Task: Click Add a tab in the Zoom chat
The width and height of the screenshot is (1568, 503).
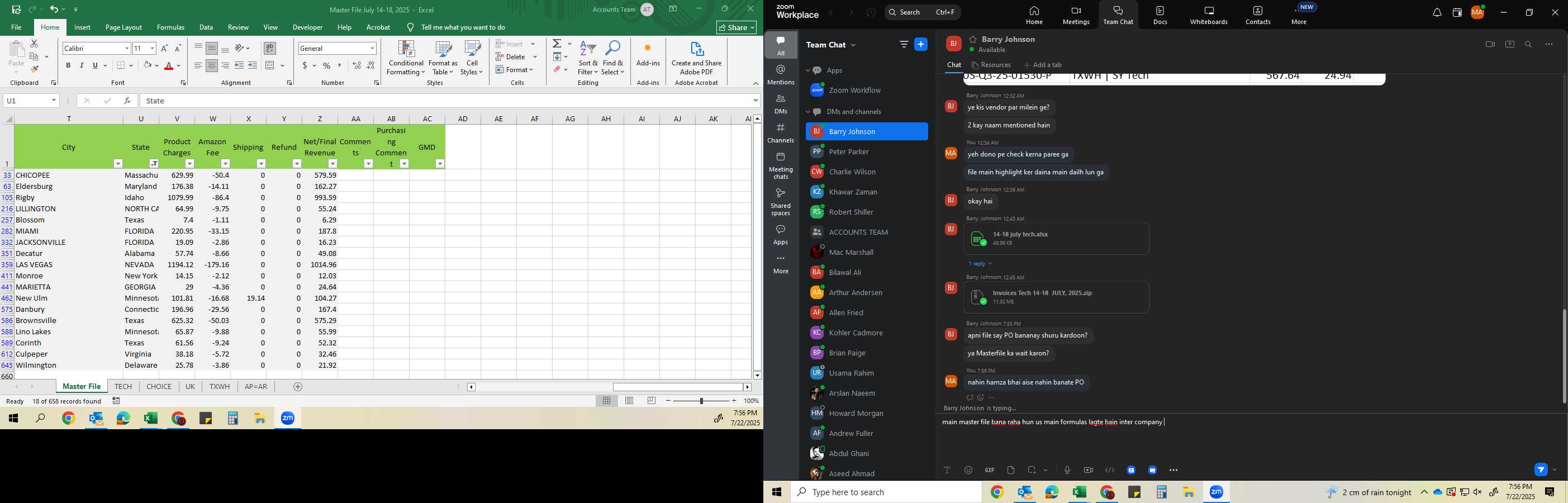Action: point(1043,65)
